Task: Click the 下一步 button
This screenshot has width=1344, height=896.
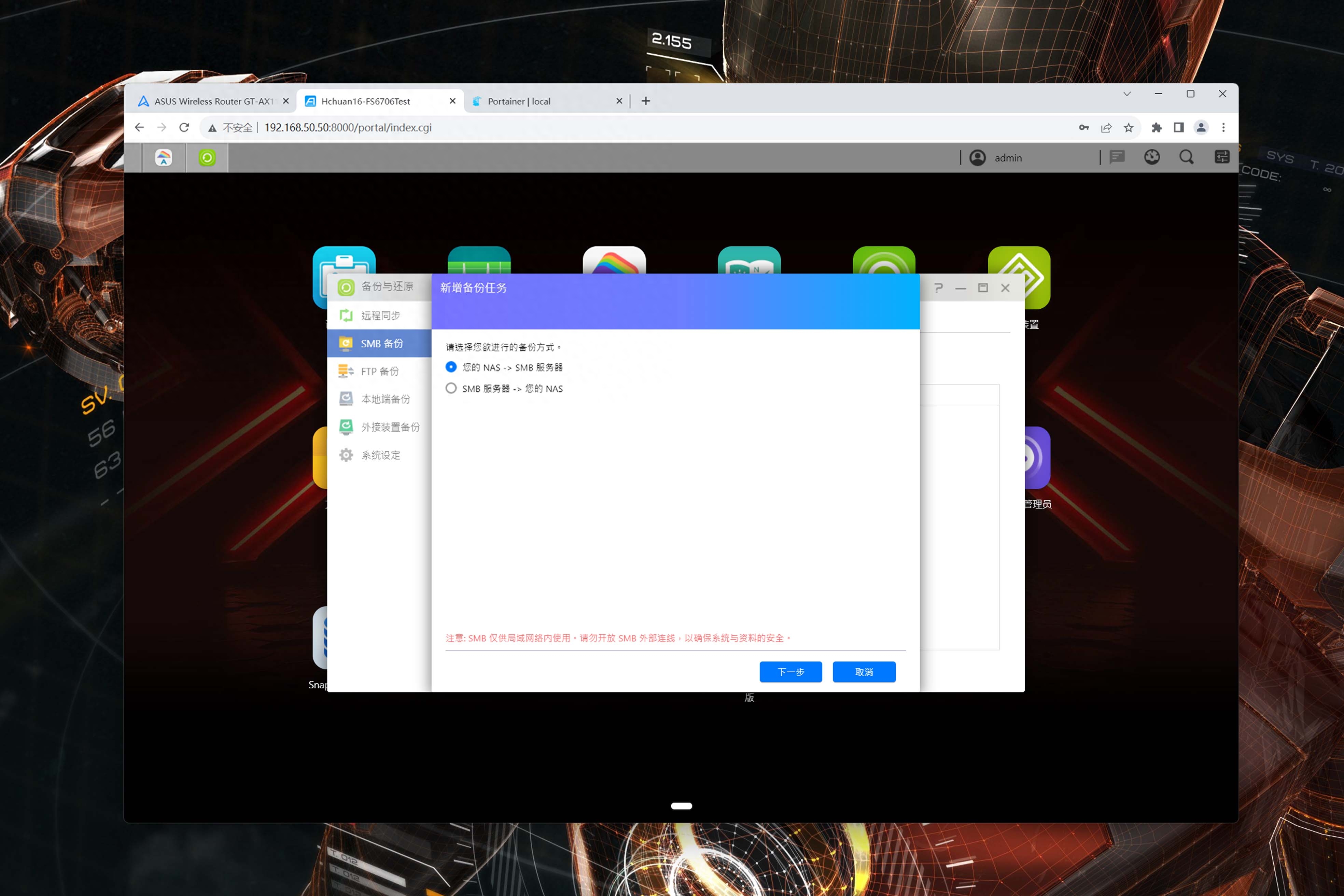Action: pos(790,672)
